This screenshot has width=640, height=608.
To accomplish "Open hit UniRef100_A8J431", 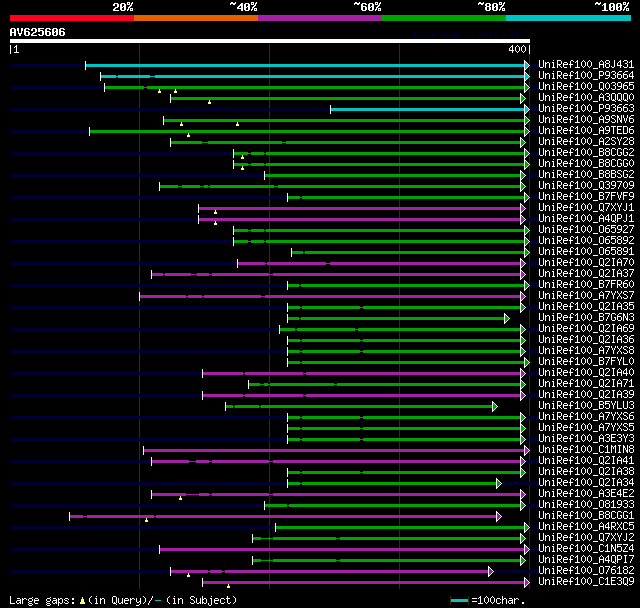I will coord(586,64).
